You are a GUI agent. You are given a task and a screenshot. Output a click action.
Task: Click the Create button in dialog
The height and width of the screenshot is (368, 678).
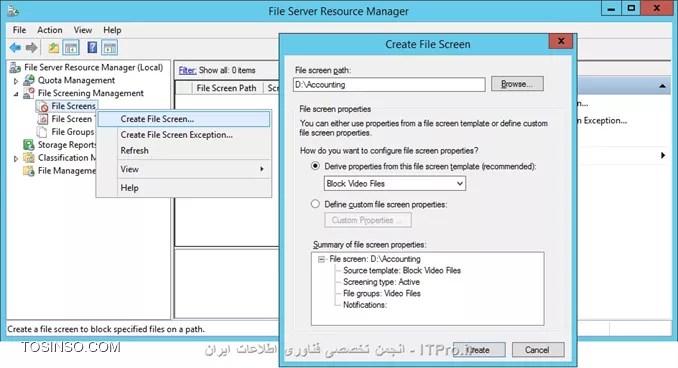tap(479, 350)
